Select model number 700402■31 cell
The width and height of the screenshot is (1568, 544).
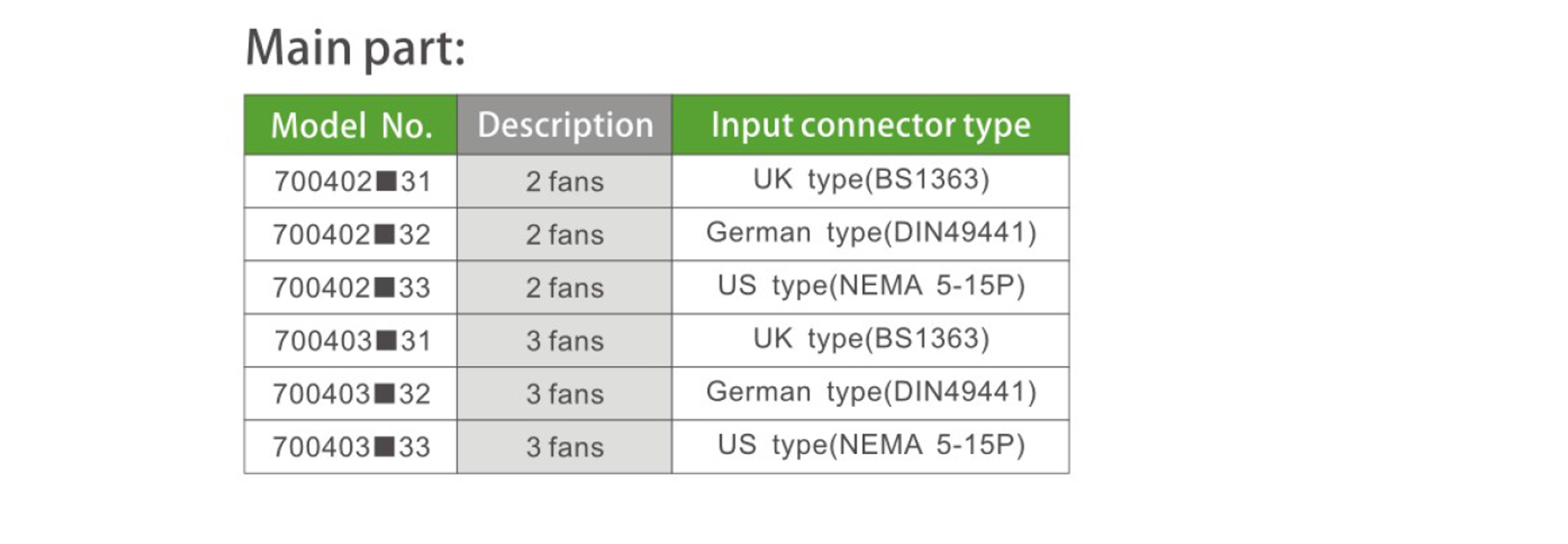coord(352,182)
